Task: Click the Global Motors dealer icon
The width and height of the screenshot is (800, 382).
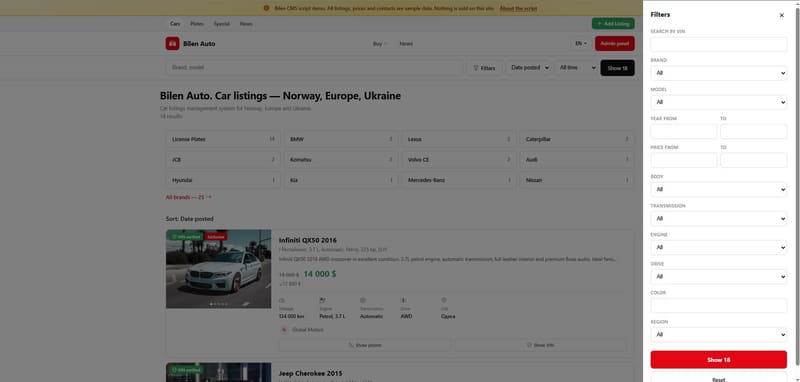Action: point(284,330)
